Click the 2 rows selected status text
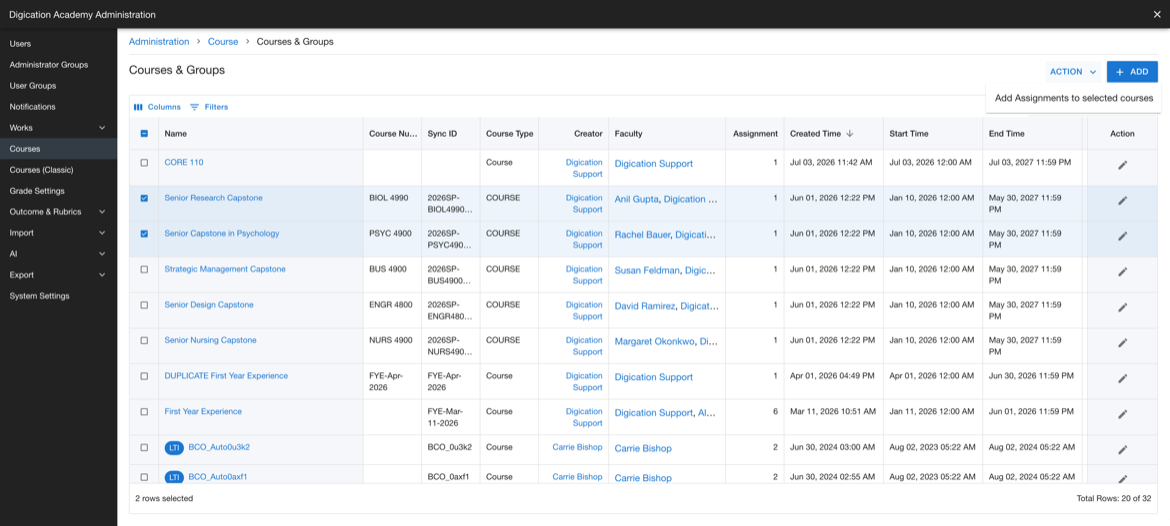1170x526 pixels. point(164,498)
